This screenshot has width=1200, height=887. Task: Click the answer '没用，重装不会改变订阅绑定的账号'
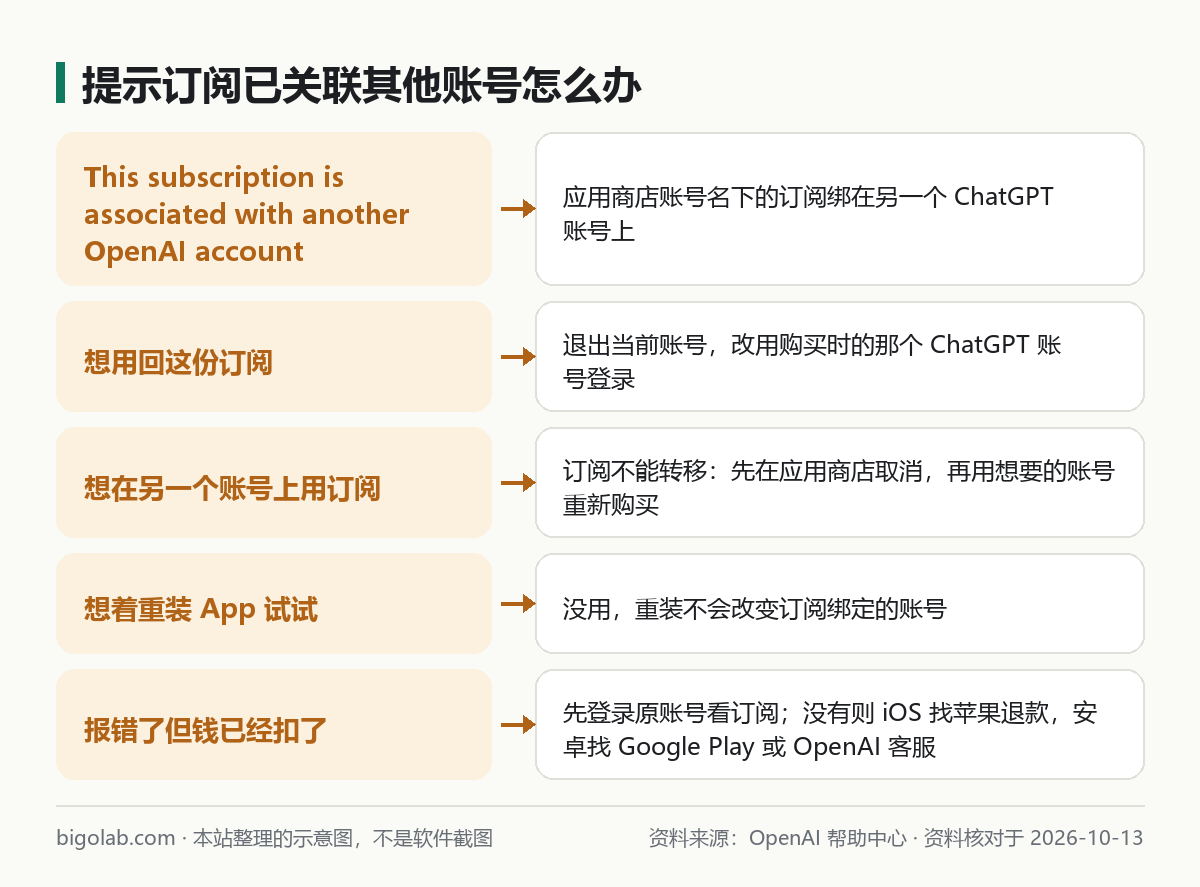pos(754,608)
